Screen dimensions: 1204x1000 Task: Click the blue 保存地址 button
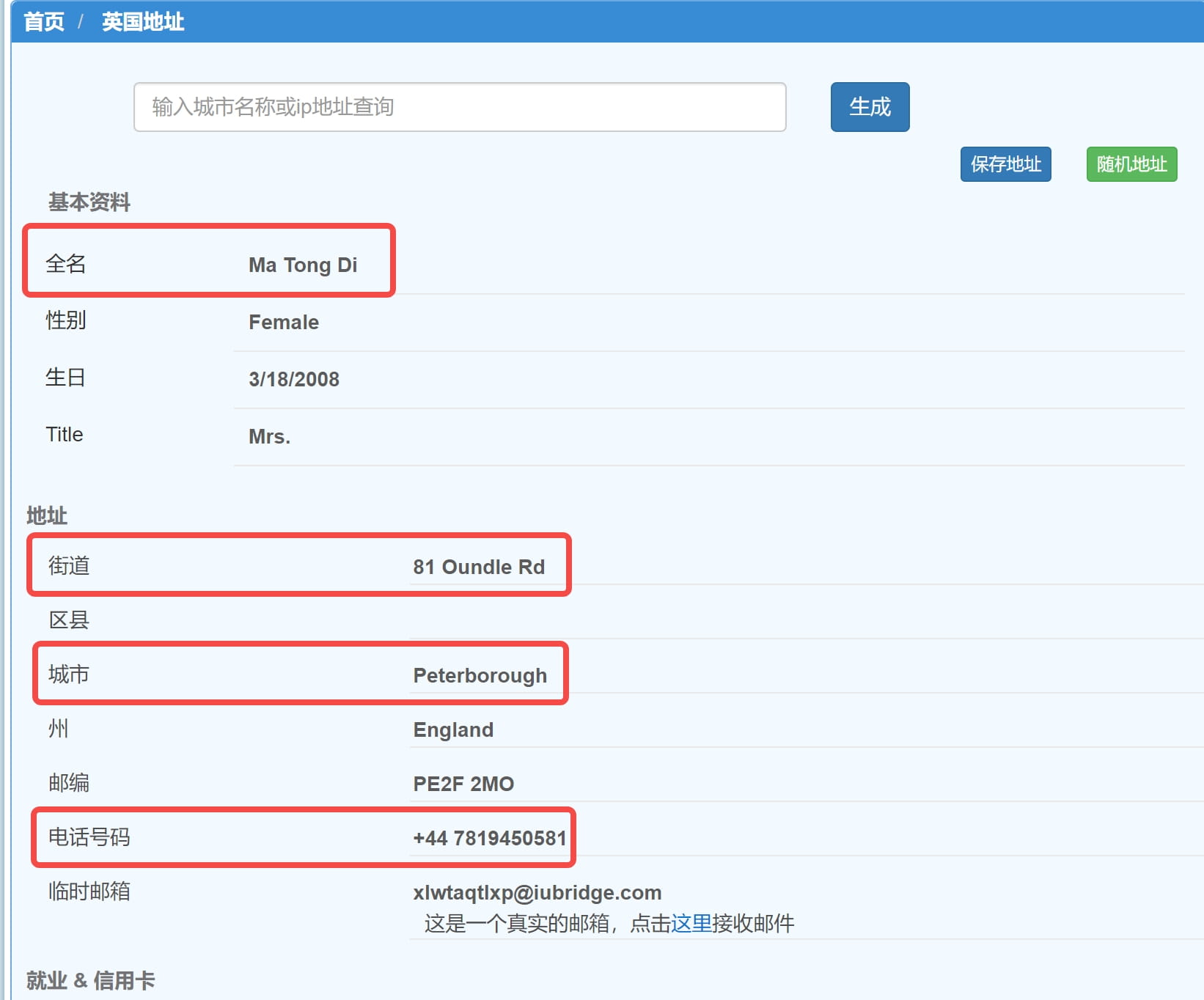coord(1005,164)
